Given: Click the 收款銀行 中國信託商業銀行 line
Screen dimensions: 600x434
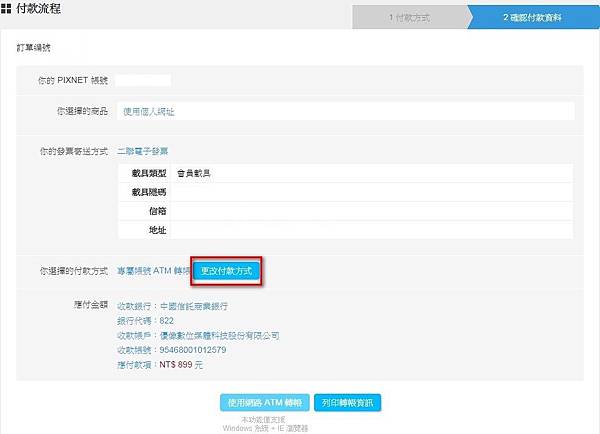Looking at the screenshot, I should click(x=173, y=306).
